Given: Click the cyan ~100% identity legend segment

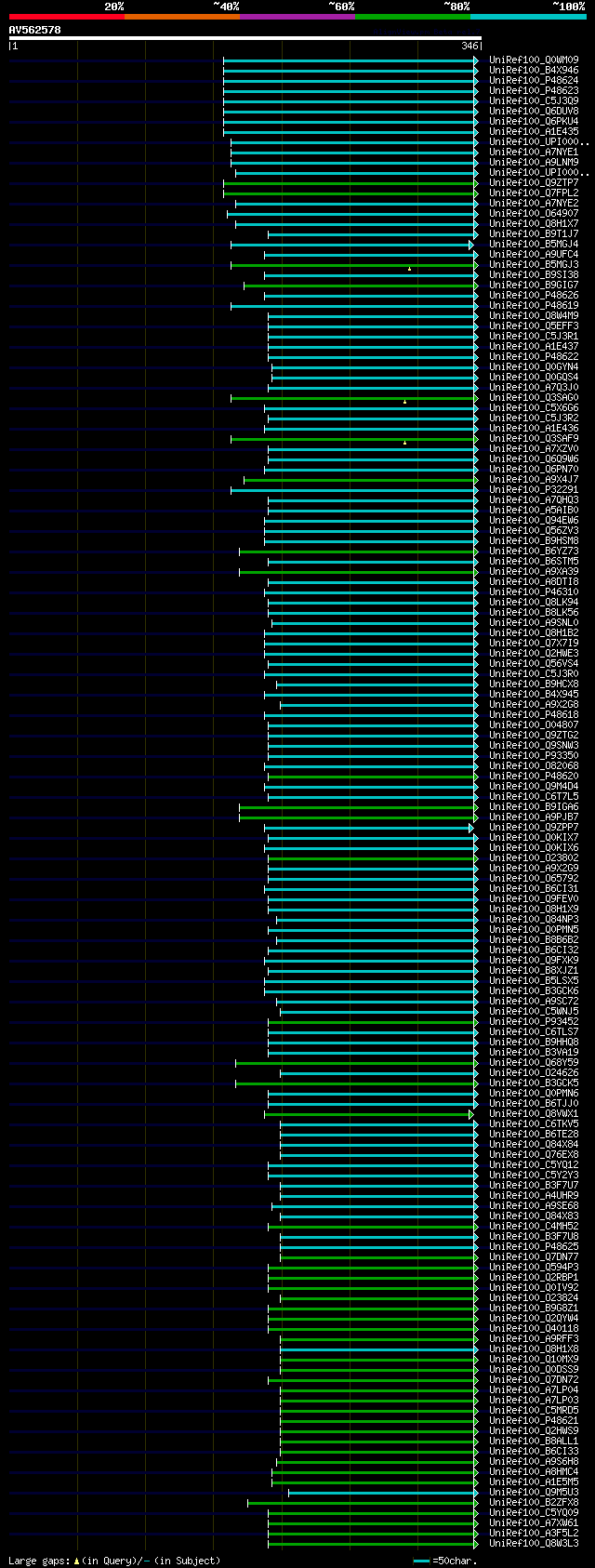Looking at the screenshot, I should tap(527, 16).
